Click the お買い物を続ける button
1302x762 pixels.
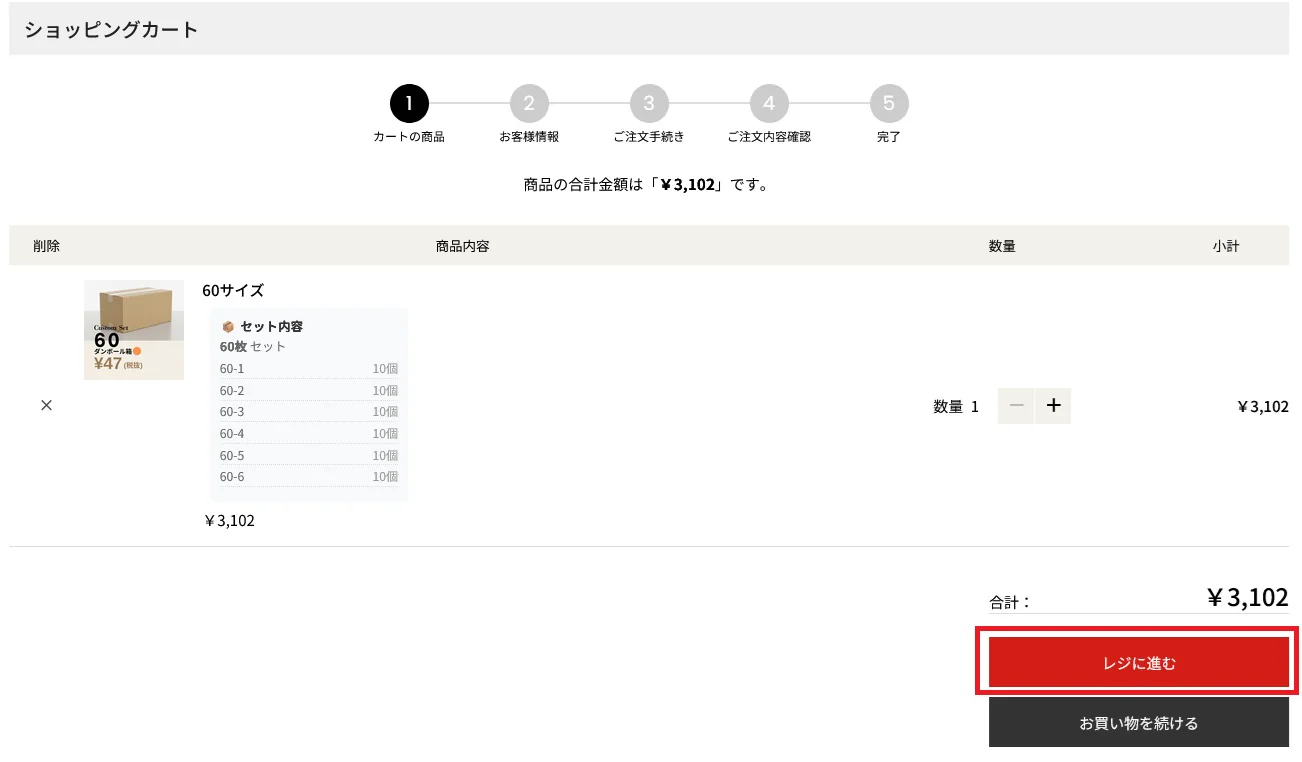coord(1139,722)
